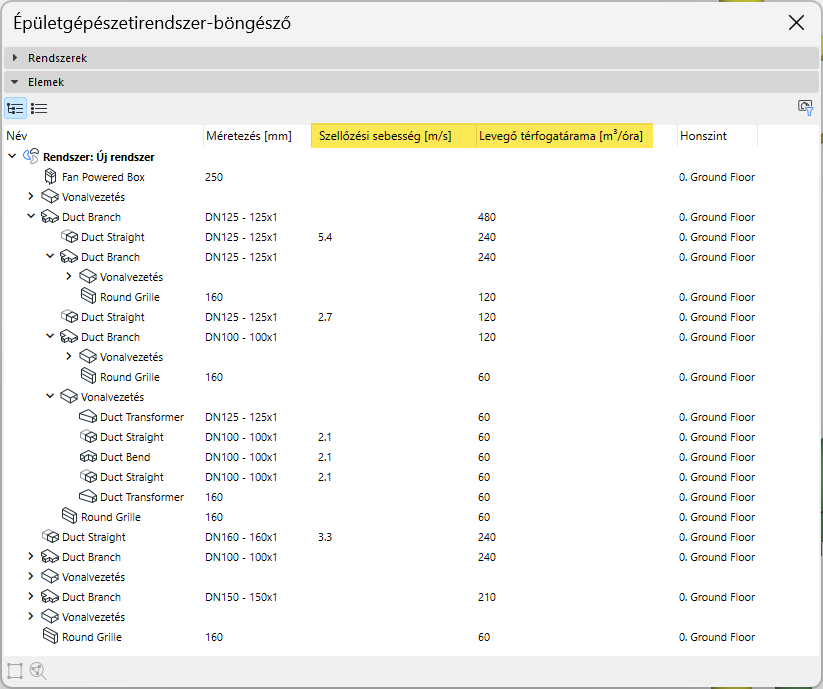This screenshot has width=823, height=689.
Task: Switch to the flat list view icon
Action: coord(39,108)
